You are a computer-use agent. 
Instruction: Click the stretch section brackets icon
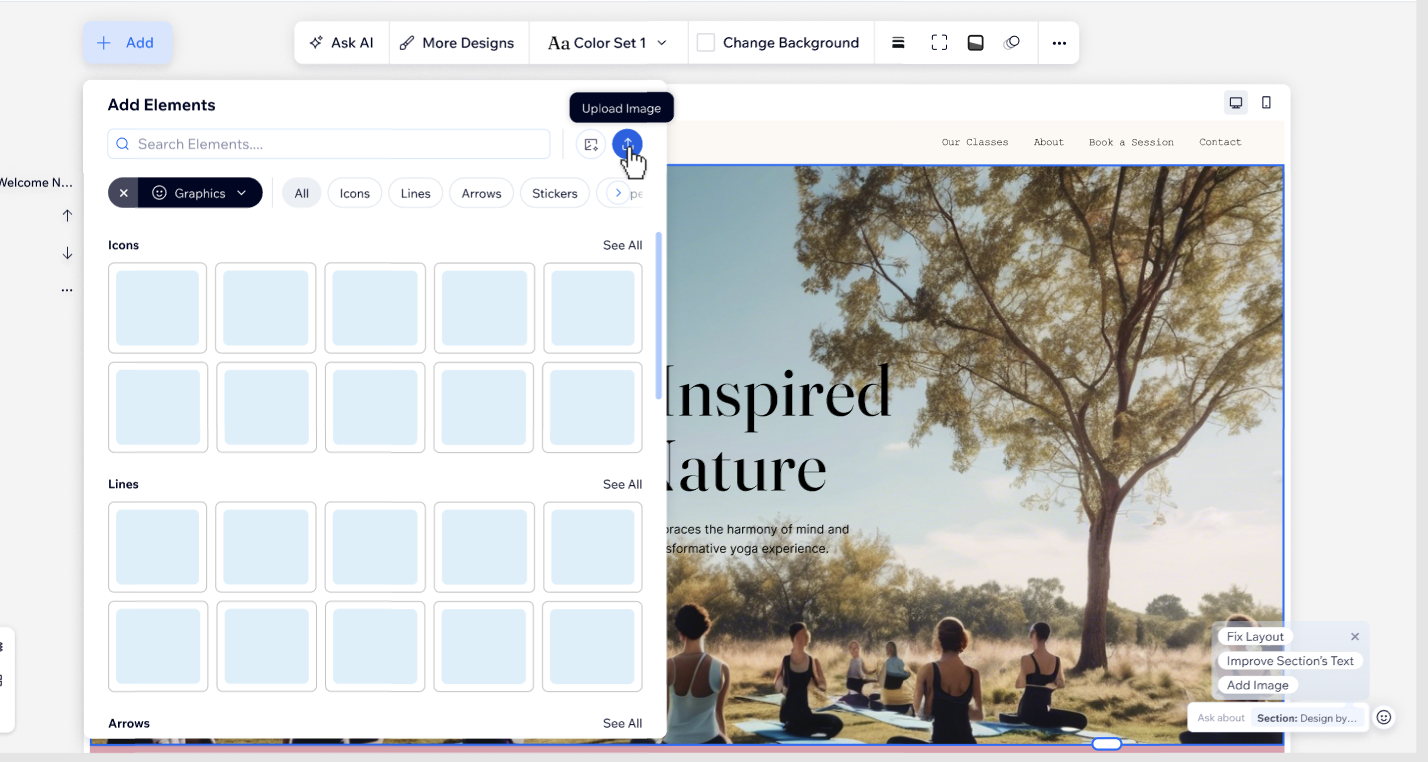(x=939, y=43)
